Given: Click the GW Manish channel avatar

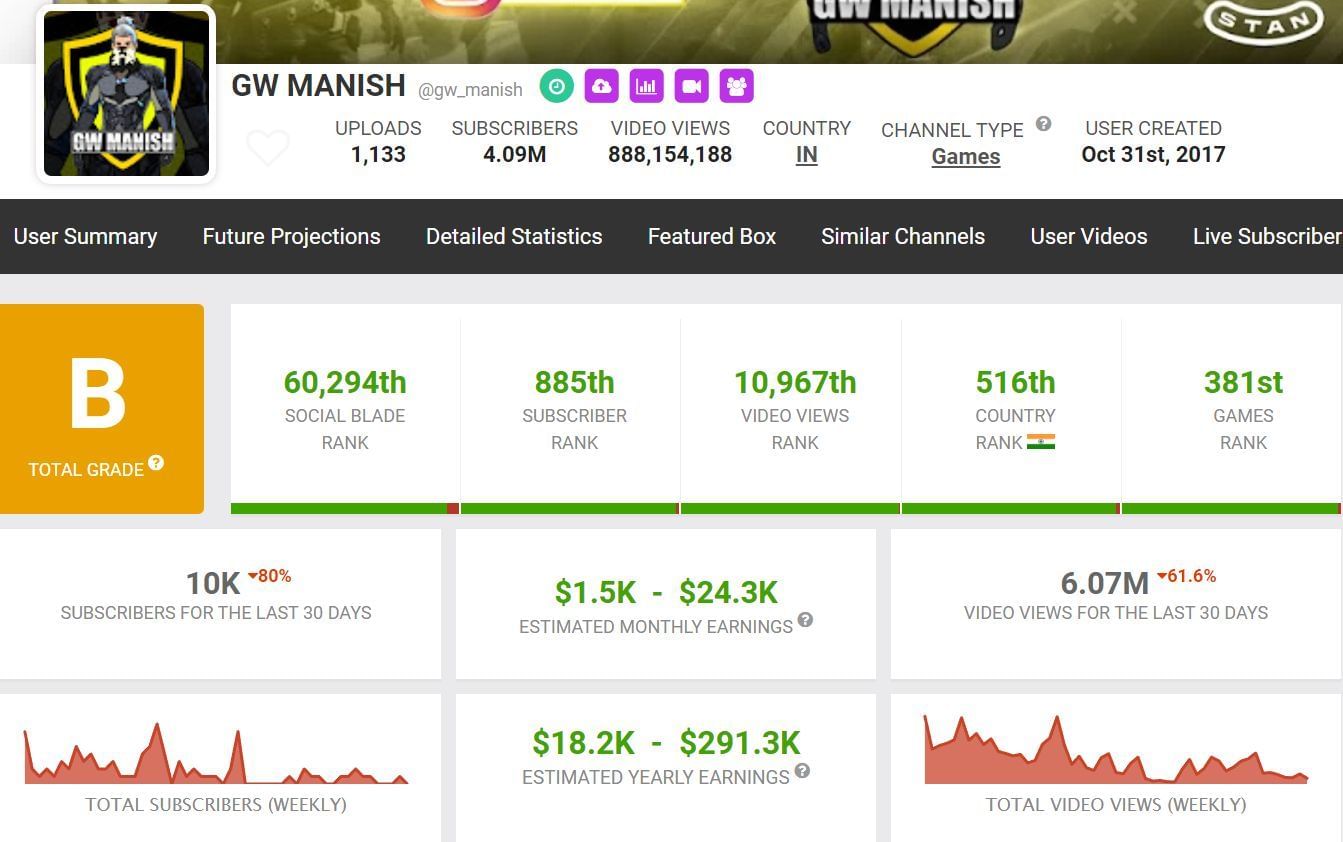Looking at the screenshot, I should pyautogui.click(x=126, y=95).
